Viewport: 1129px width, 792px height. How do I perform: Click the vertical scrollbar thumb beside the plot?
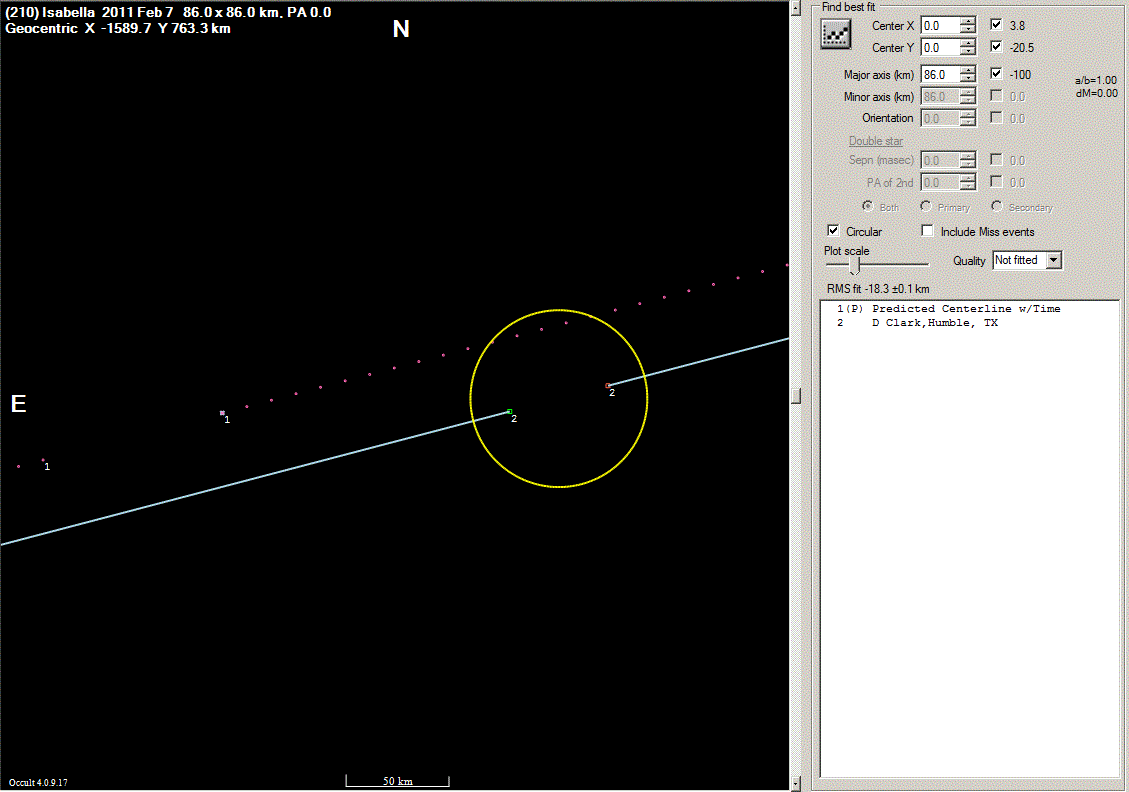[796, 396]
